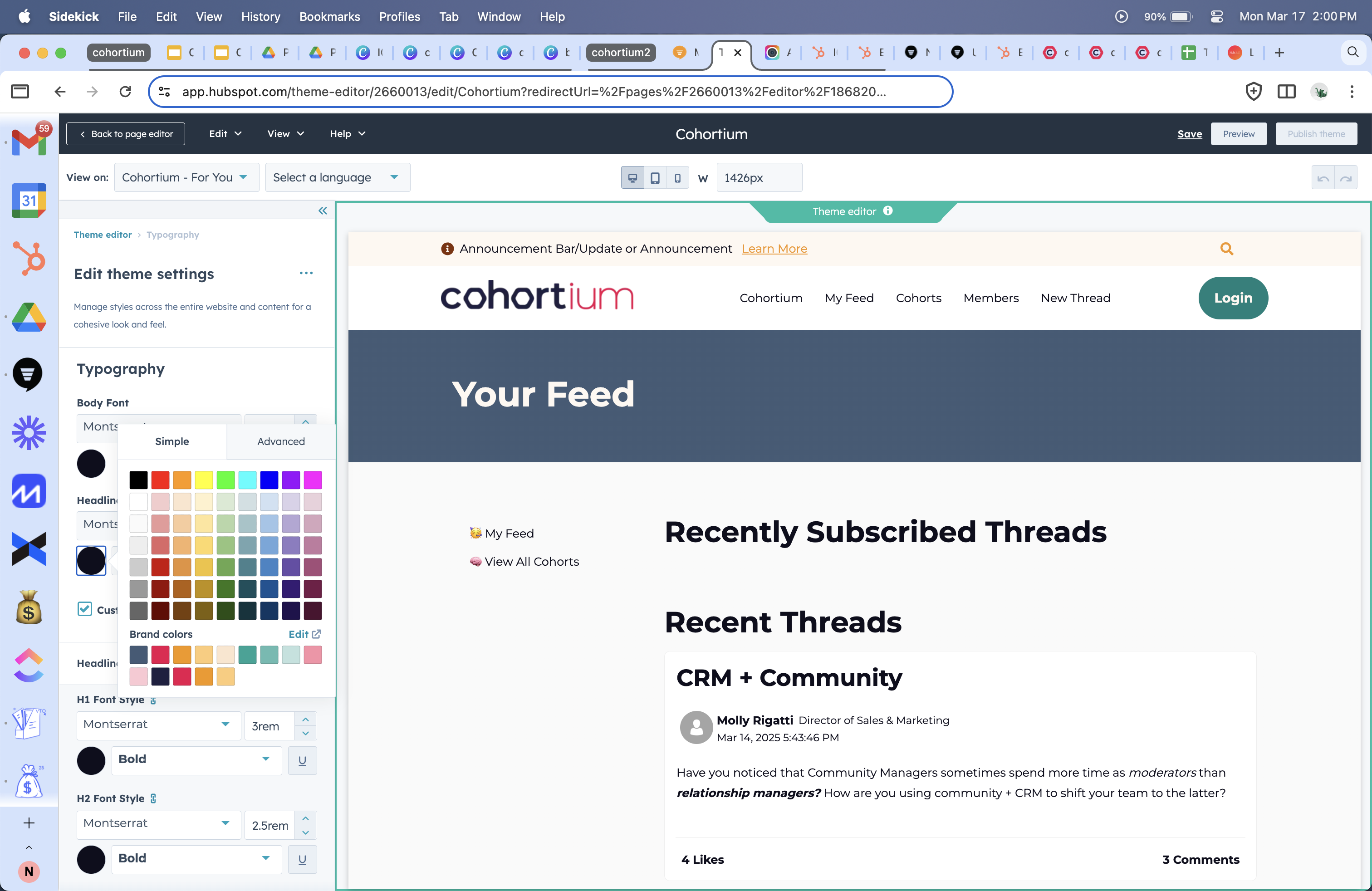
Task: Expand the View dropdown in editor header
Action: point(285,134)
